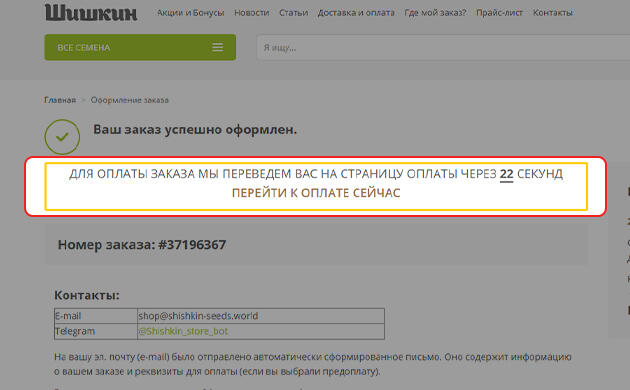The height and width of the screenshot is (390, 630).
Task: Click the countdown number 22
Action: click(506, 174)
